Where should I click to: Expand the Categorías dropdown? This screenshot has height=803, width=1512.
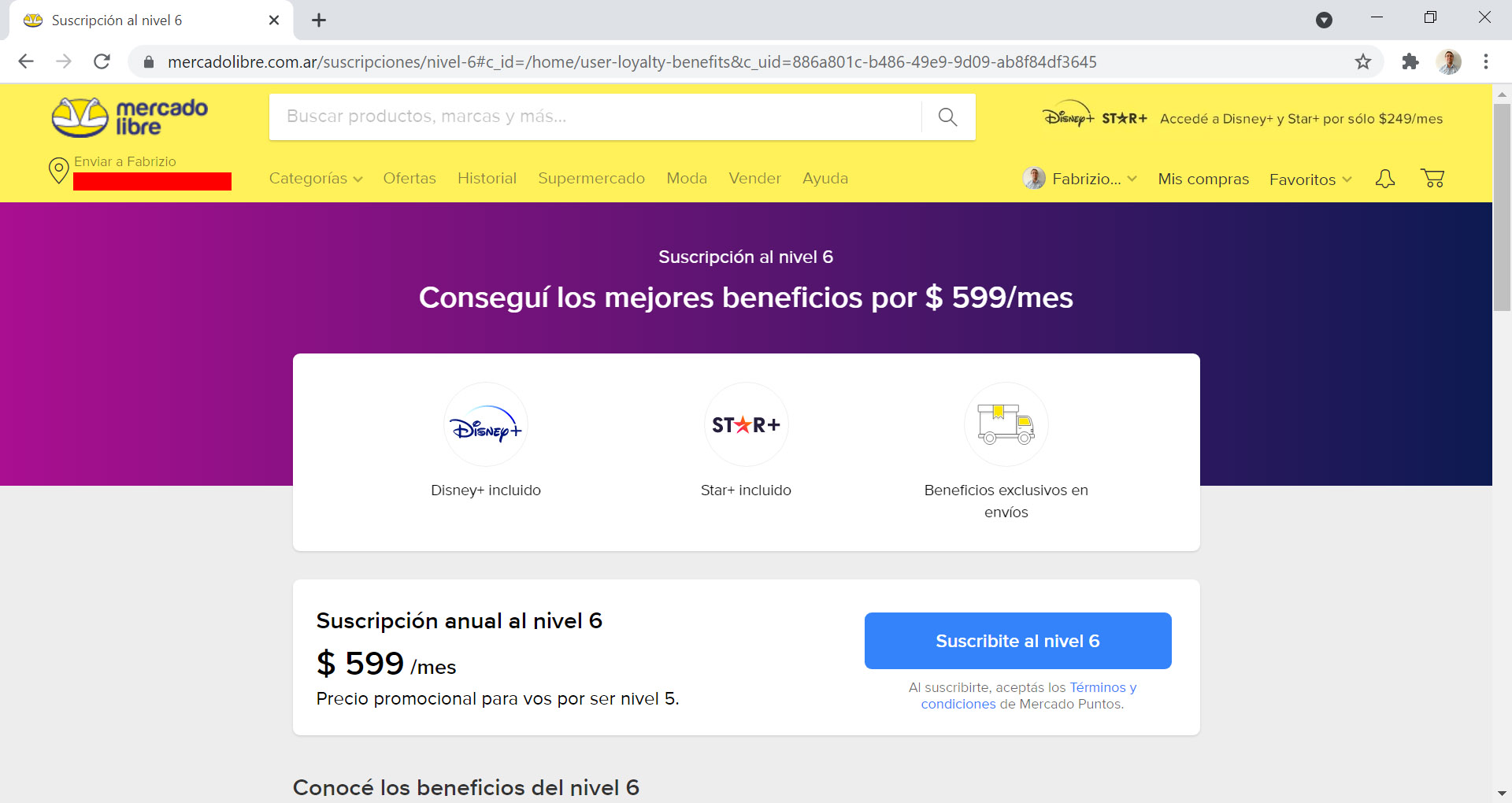pos(316,179)
